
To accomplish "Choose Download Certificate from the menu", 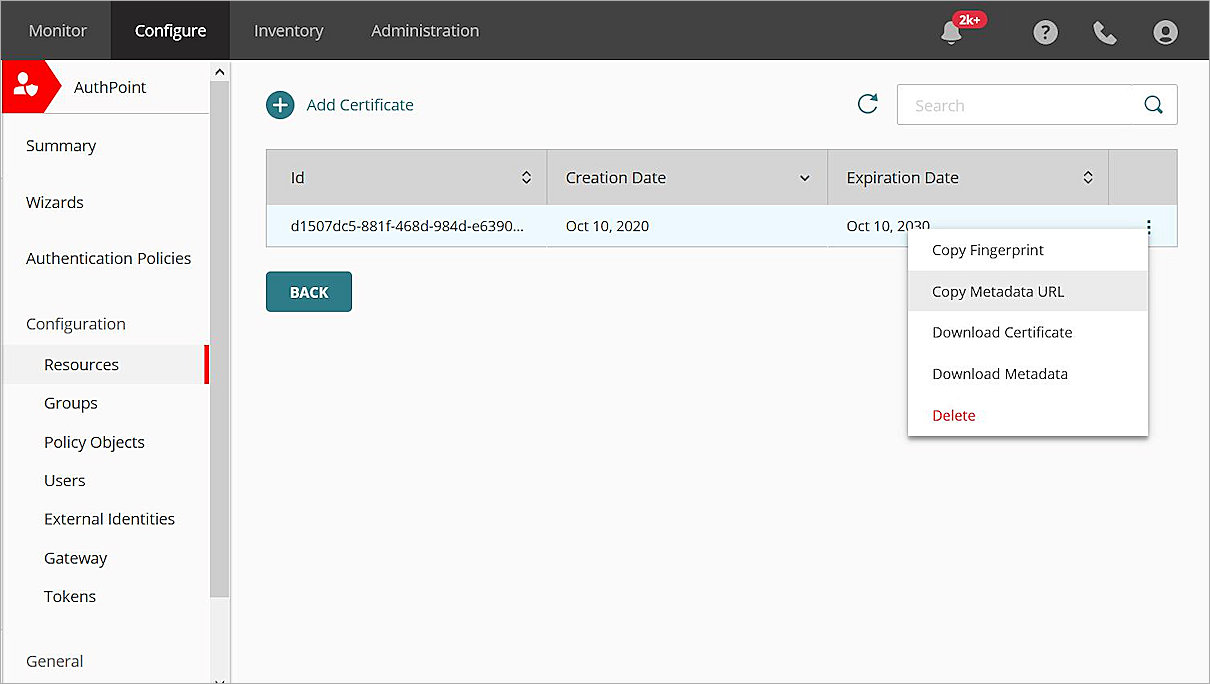I will [1002, 332].
